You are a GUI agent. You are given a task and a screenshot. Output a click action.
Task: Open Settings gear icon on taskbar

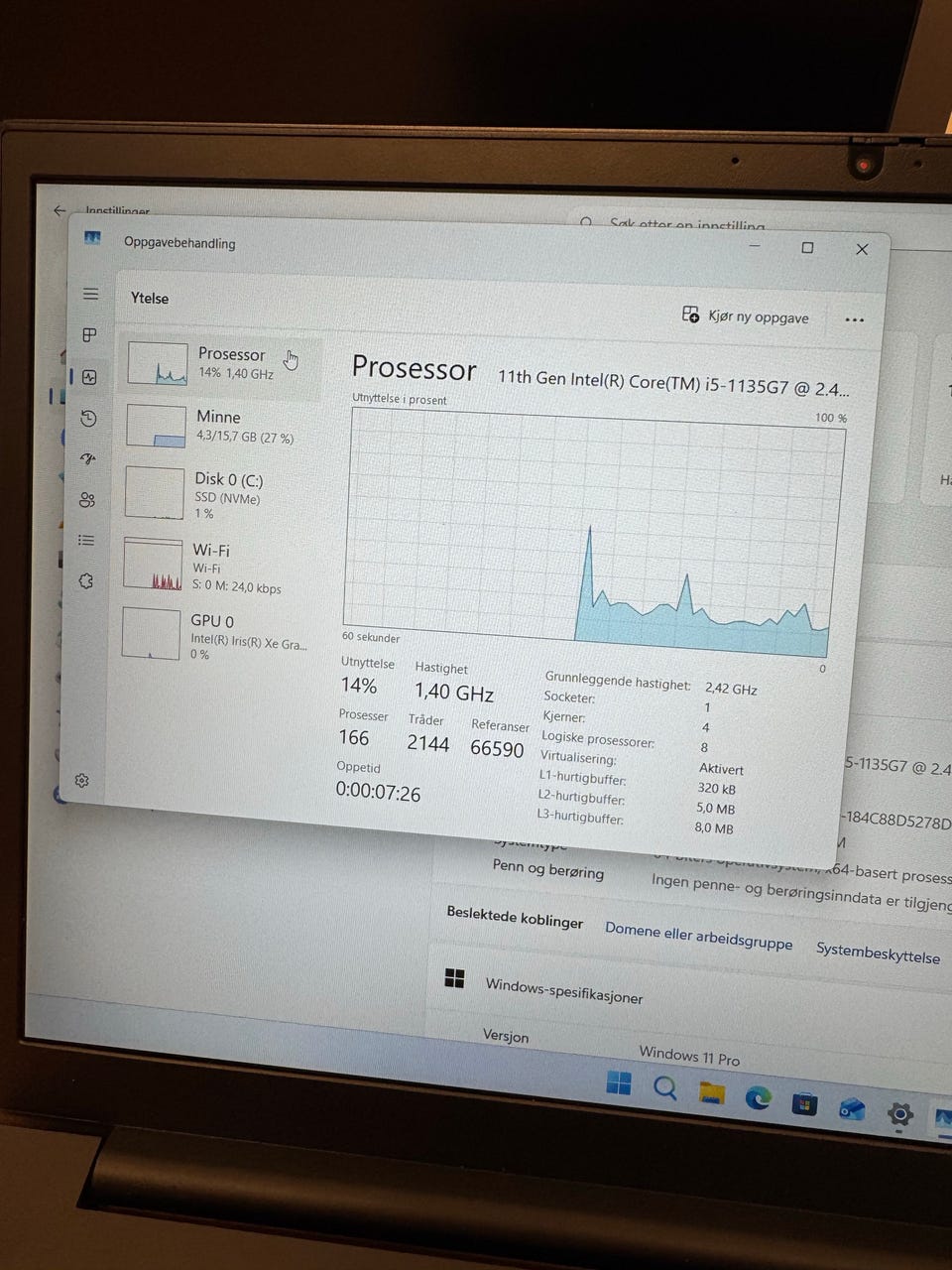point(899,1114)
